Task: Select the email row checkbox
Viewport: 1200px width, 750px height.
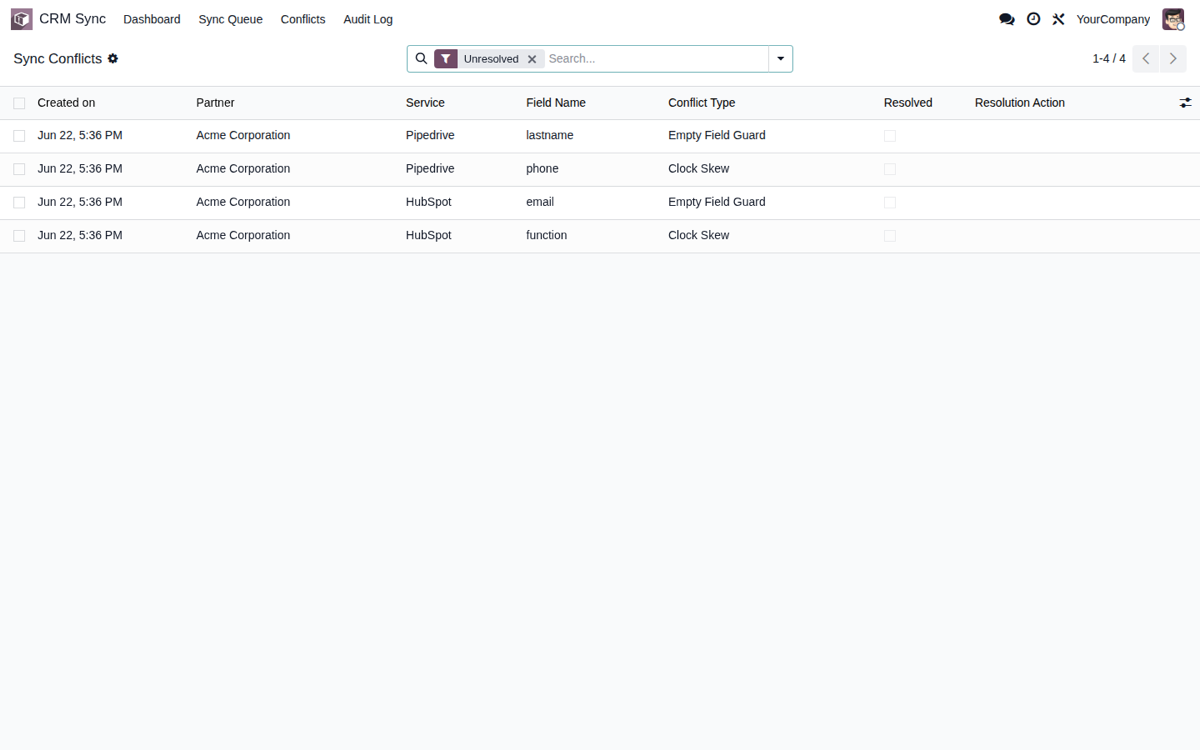Action: [19, 202]
